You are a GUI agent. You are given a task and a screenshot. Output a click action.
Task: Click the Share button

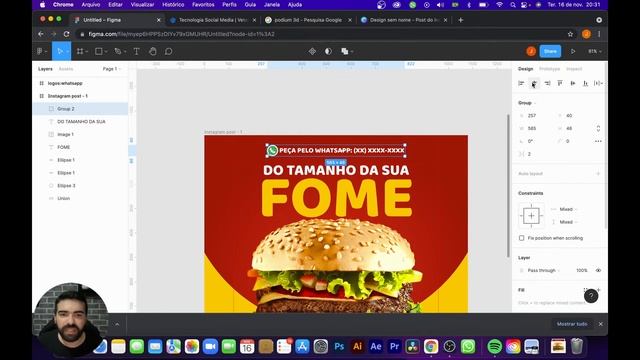(550, 51)
